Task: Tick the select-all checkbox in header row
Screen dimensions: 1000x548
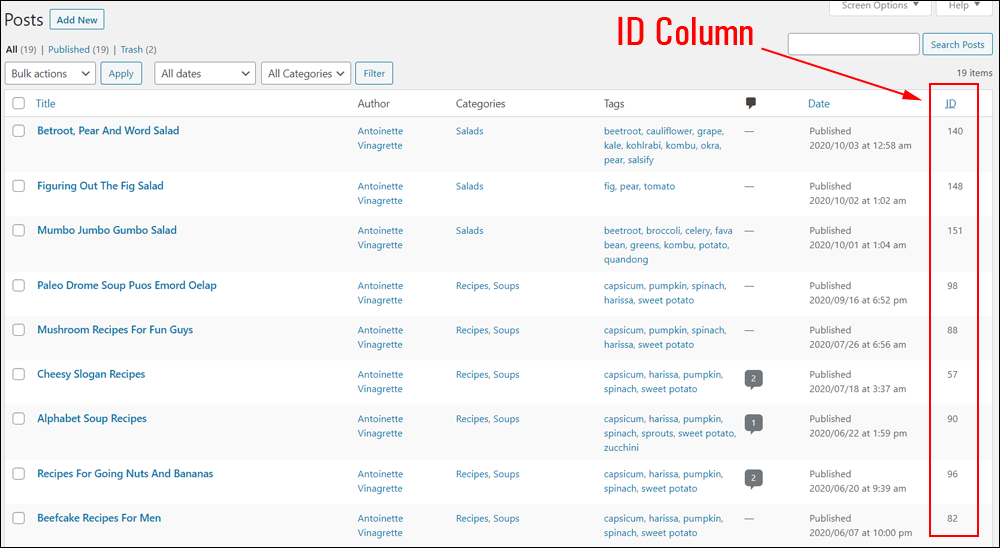Action: coord(18,103)
